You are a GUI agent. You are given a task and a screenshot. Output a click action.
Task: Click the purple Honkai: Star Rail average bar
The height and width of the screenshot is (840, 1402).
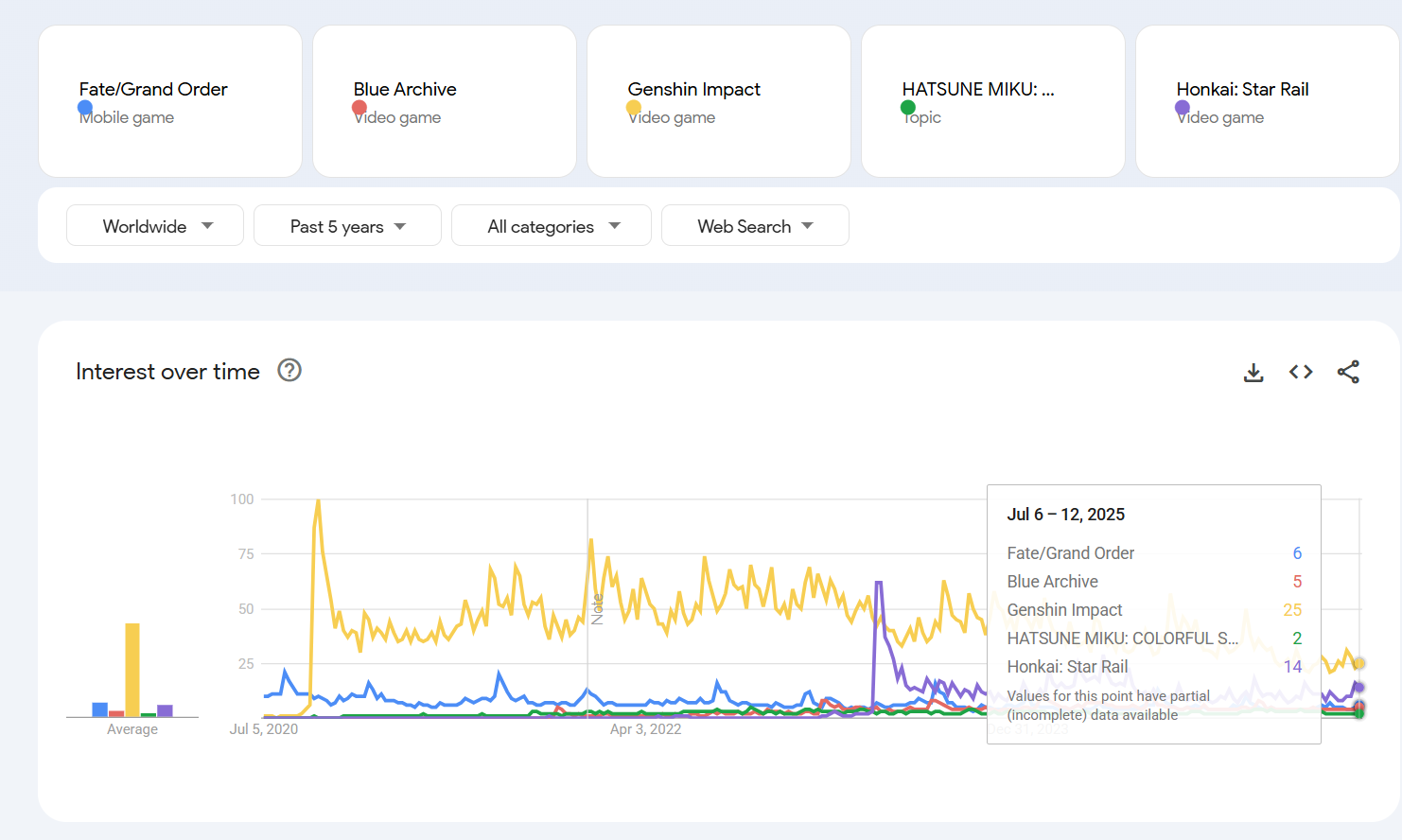coord(165,710)
